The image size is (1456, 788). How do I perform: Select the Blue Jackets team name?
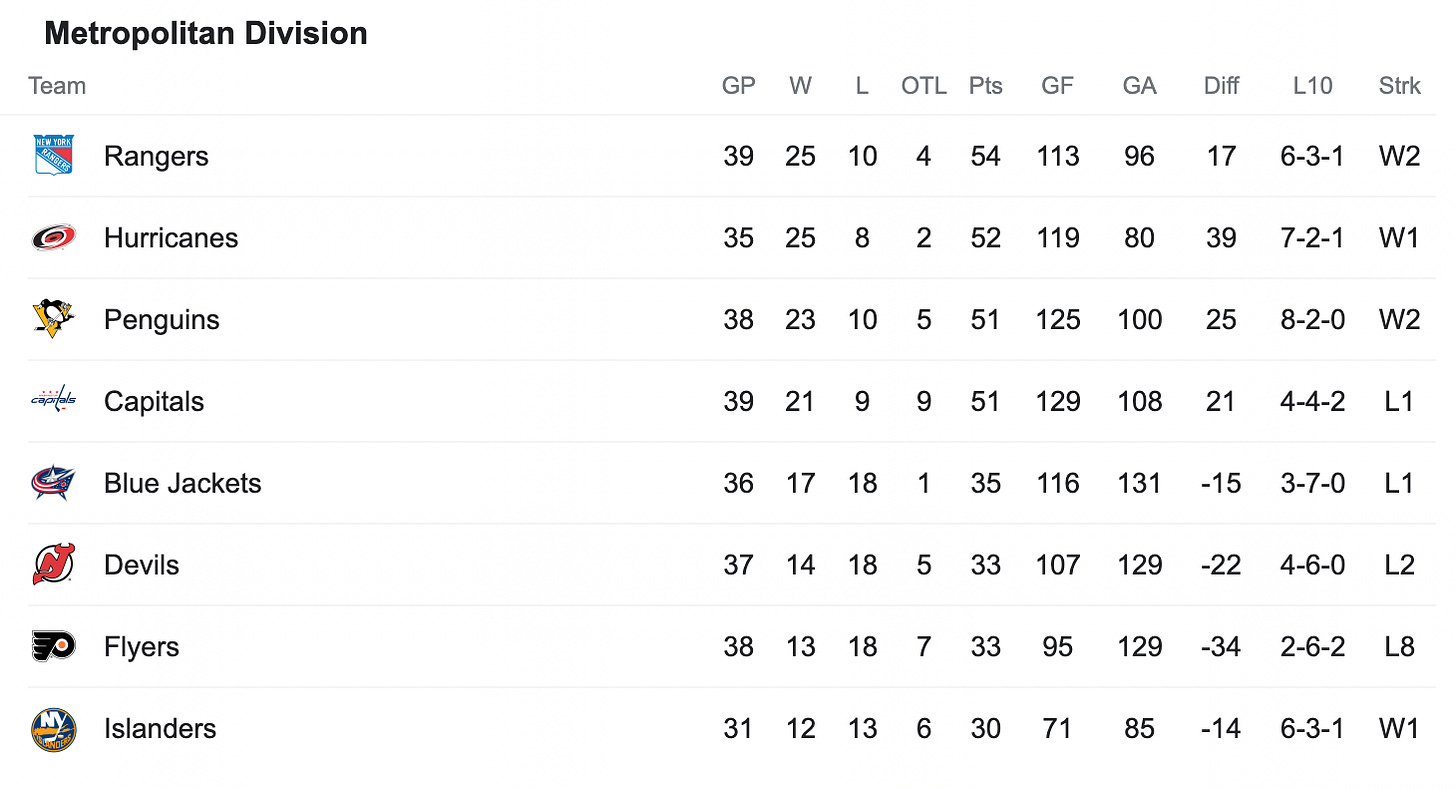183,483
